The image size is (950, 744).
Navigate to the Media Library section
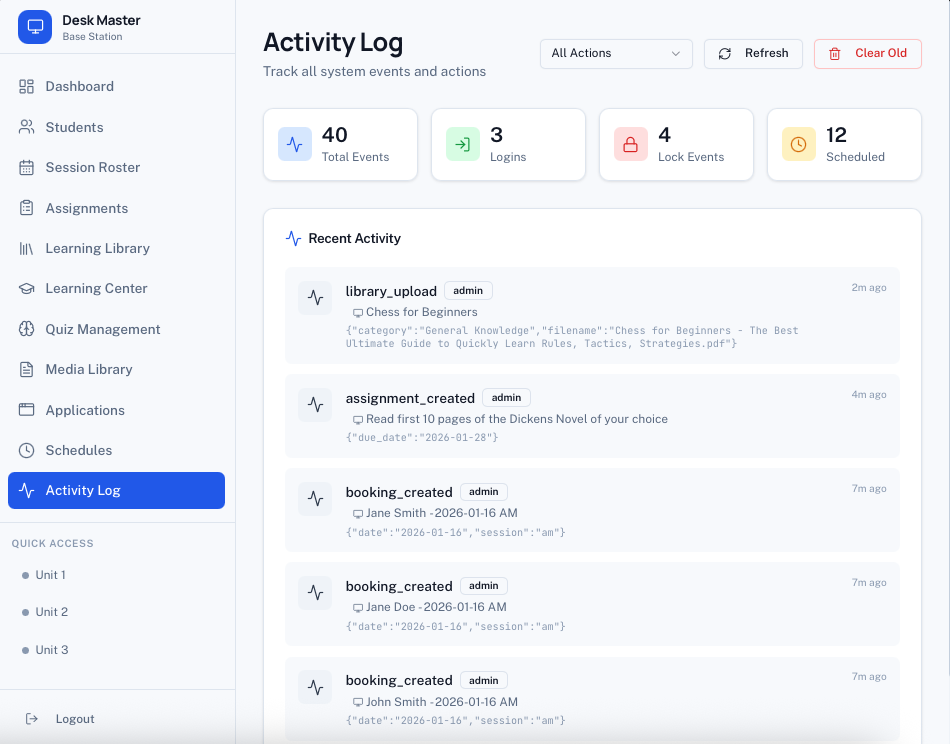point(88,370)
